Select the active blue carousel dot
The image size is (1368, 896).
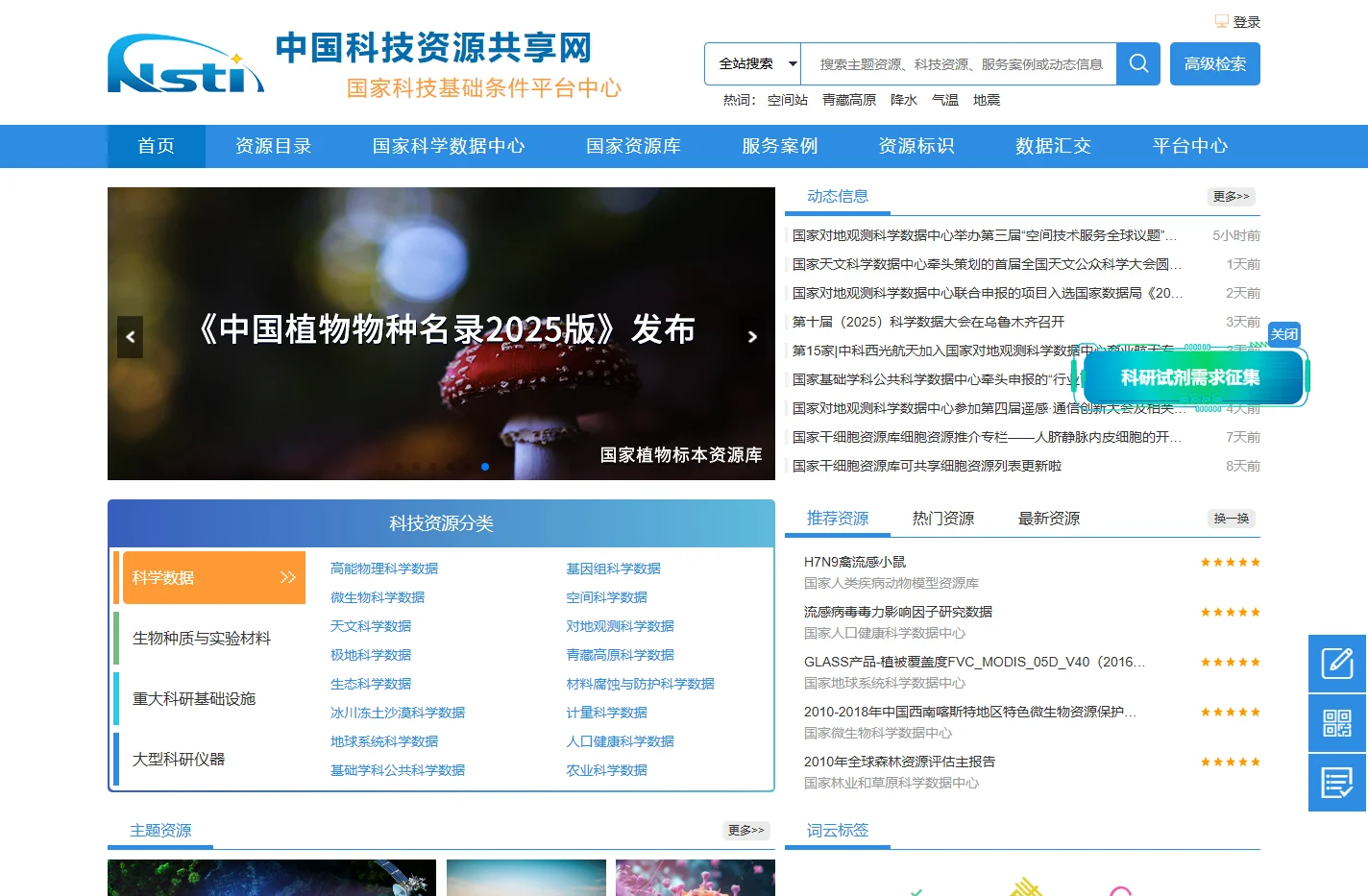tap(485, 467)
